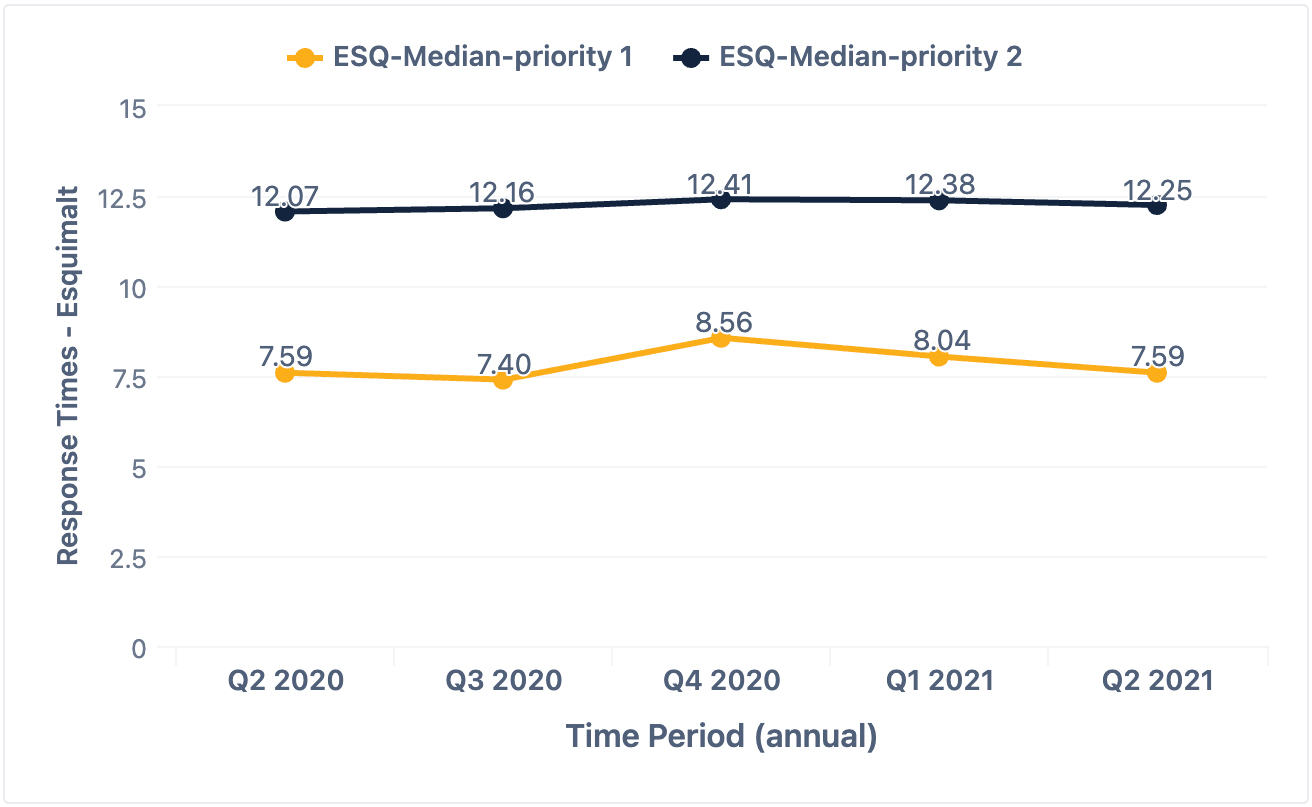Click the orange legend marker for priority 1
Viewport: 1312px width, 807px height.
point(304,57)
